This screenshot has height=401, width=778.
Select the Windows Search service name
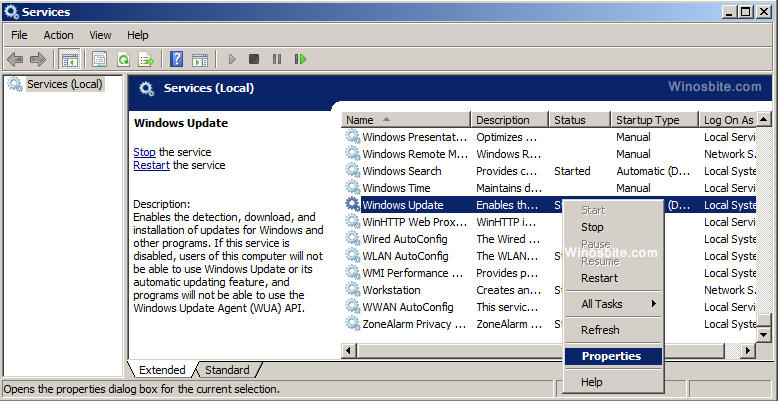tap(402, 171)
